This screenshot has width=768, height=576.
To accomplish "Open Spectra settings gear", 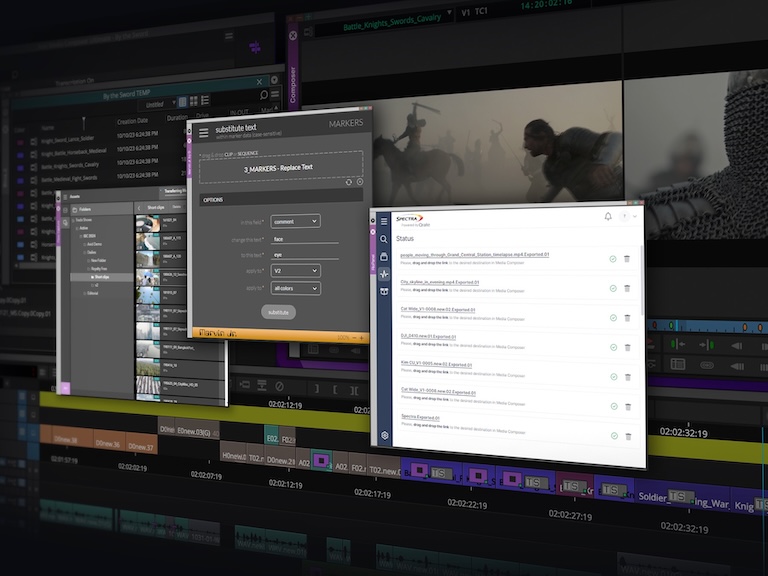I will coord(385,435).
